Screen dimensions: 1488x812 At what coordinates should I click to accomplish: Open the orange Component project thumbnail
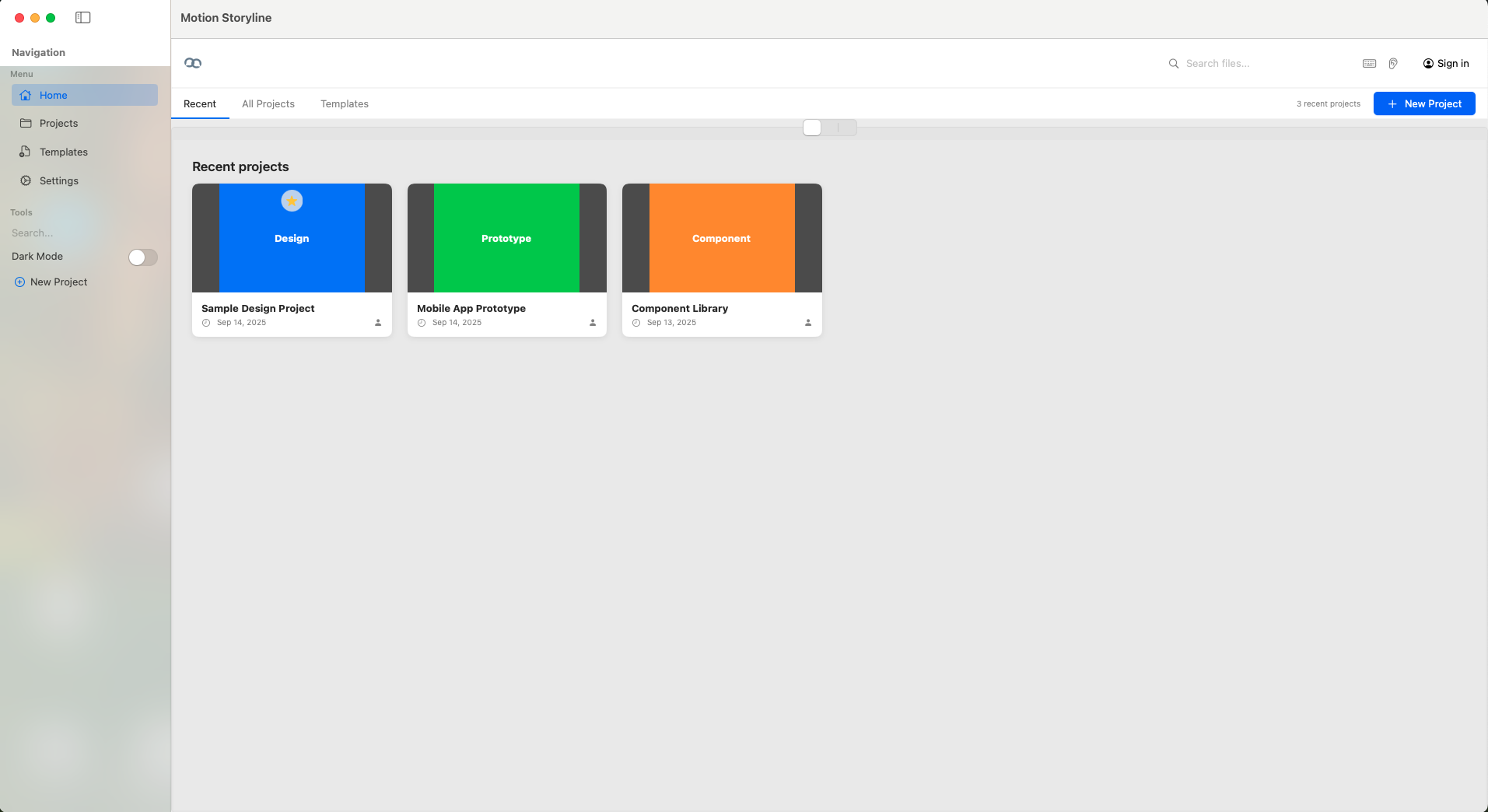(x=722, y=238)
